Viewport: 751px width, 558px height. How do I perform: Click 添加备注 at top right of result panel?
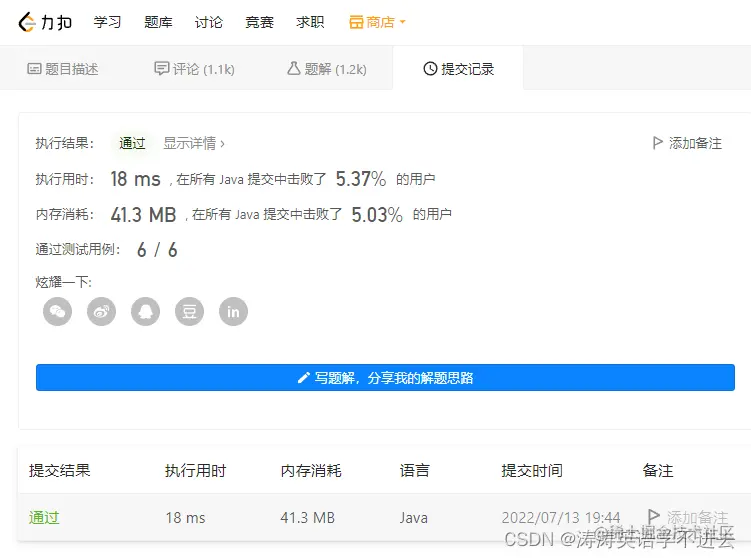(687, 143)
